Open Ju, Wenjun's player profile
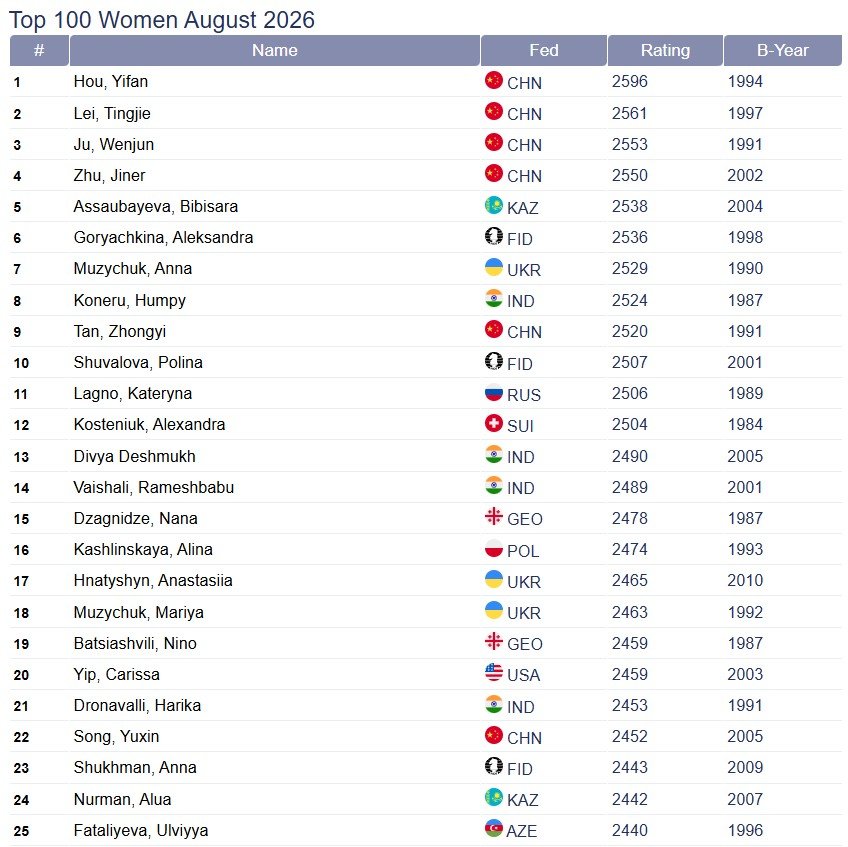 [114, 144]
